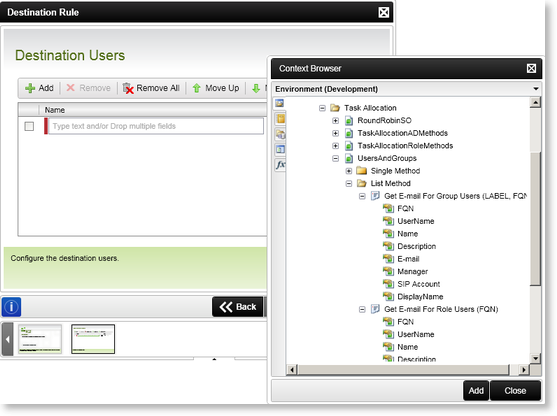Click the Move Down green arrow icon
The height and width of the screenshot is (416, 557).
(x=256, y=88)
